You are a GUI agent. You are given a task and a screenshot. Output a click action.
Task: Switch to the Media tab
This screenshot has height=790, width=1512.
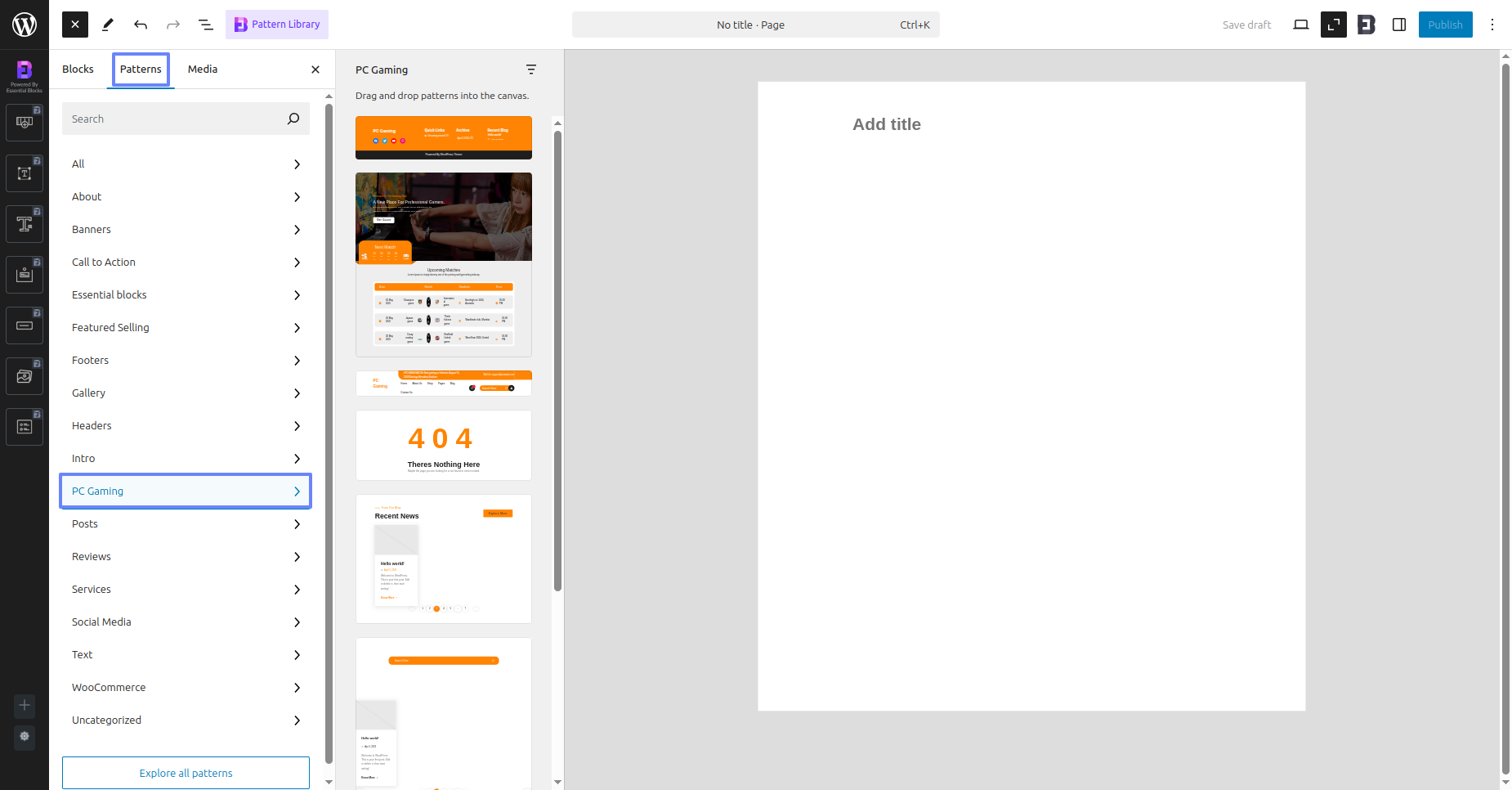pyautogui.click(x=203, y=70)
